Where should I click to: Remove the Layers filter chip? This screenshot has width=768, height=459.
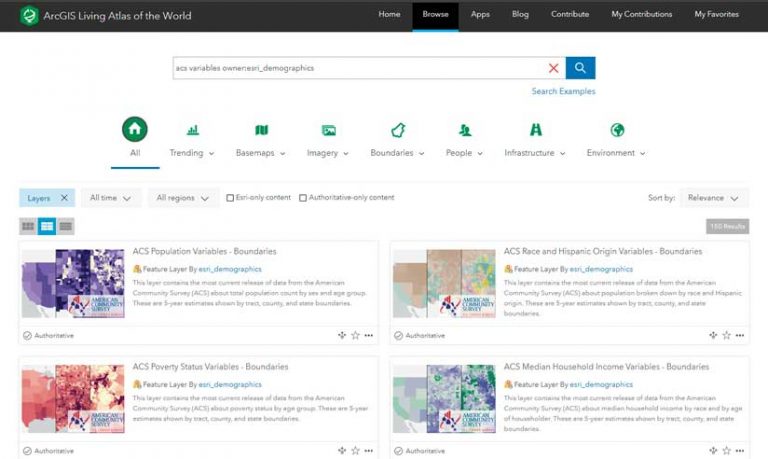click(x=64, y=198)
